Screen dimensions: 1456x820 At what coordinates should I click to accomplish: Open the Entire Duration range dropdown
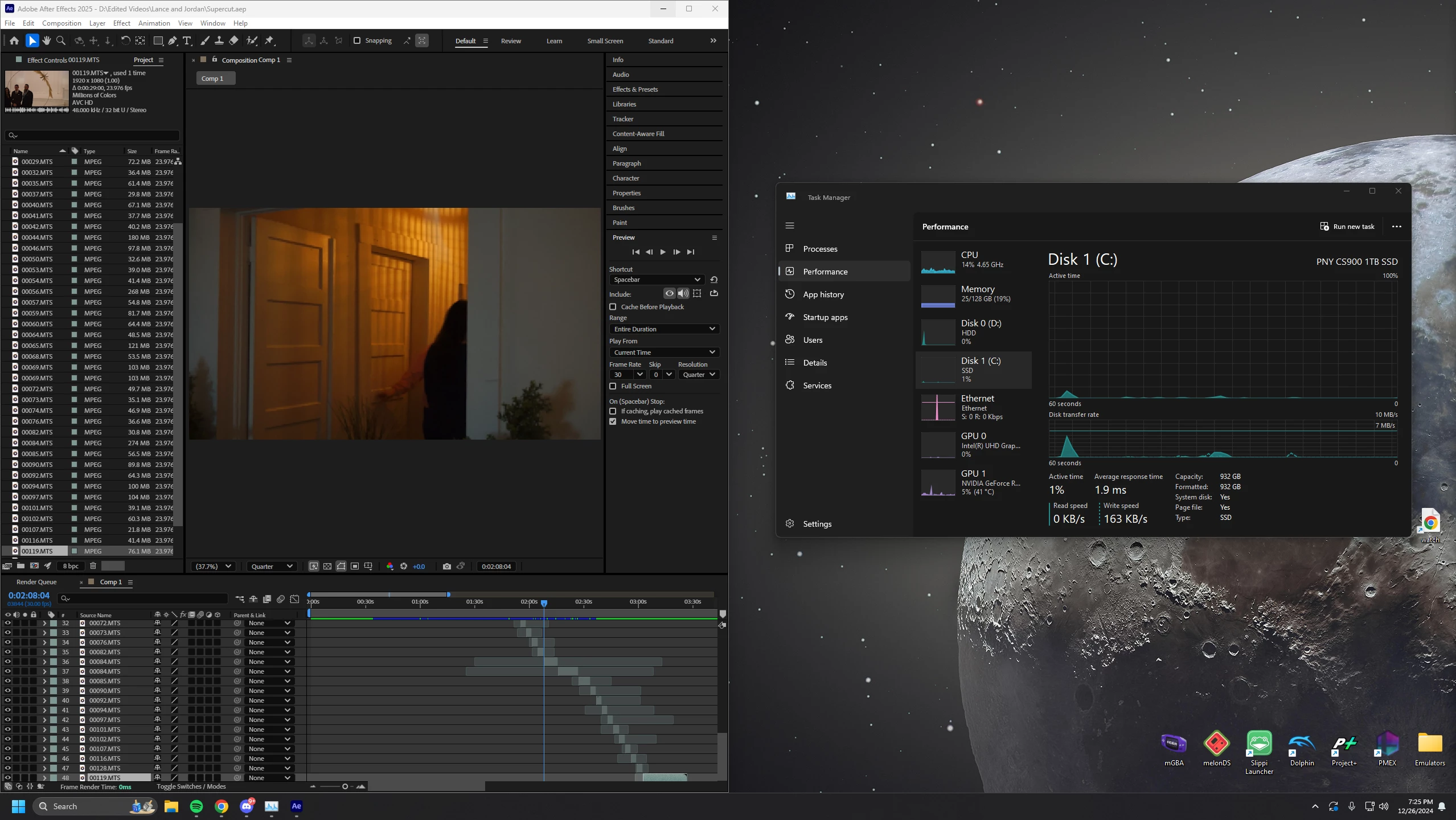coord(664,329)
